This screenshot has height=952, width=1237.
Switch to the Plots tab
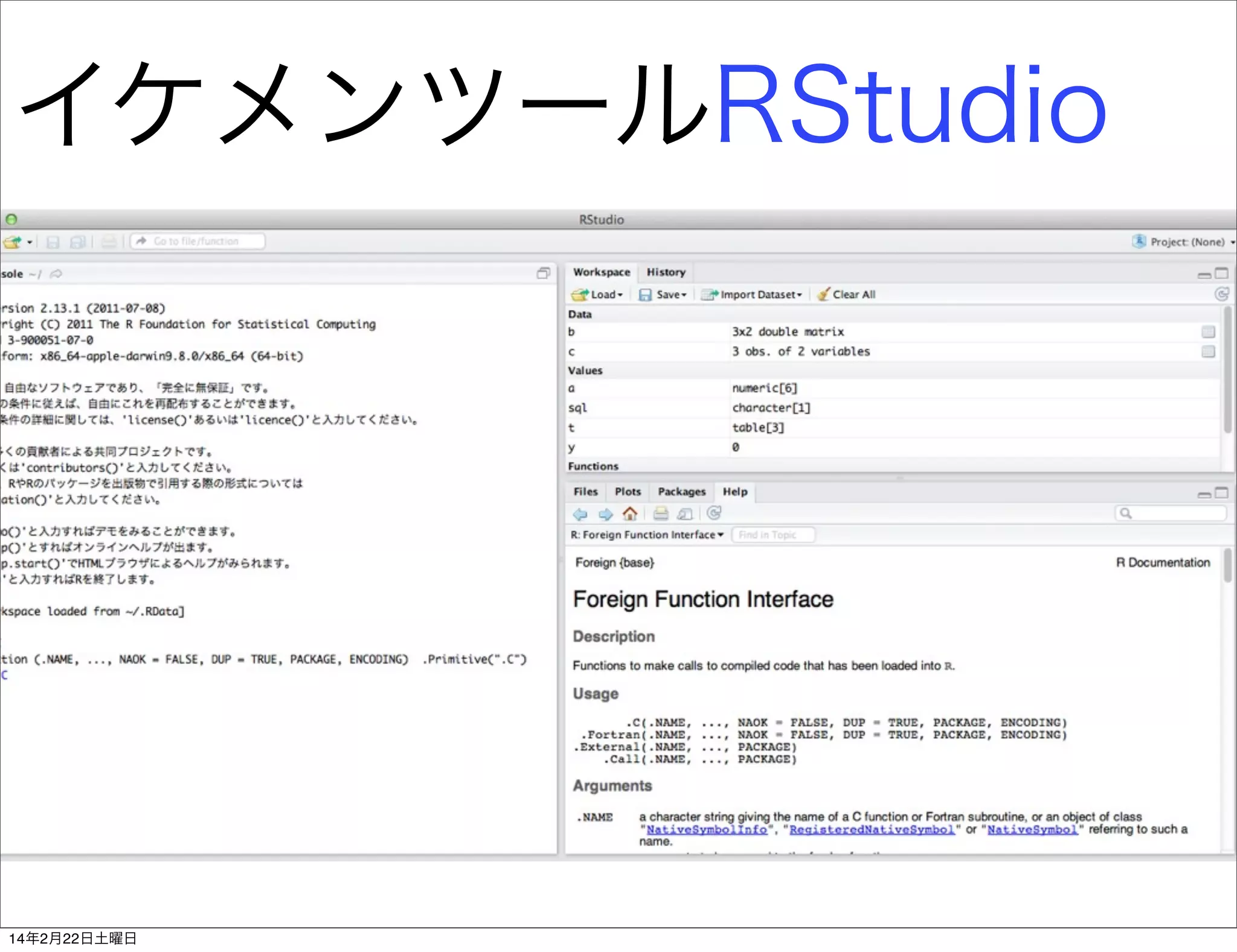click(628, 492)
